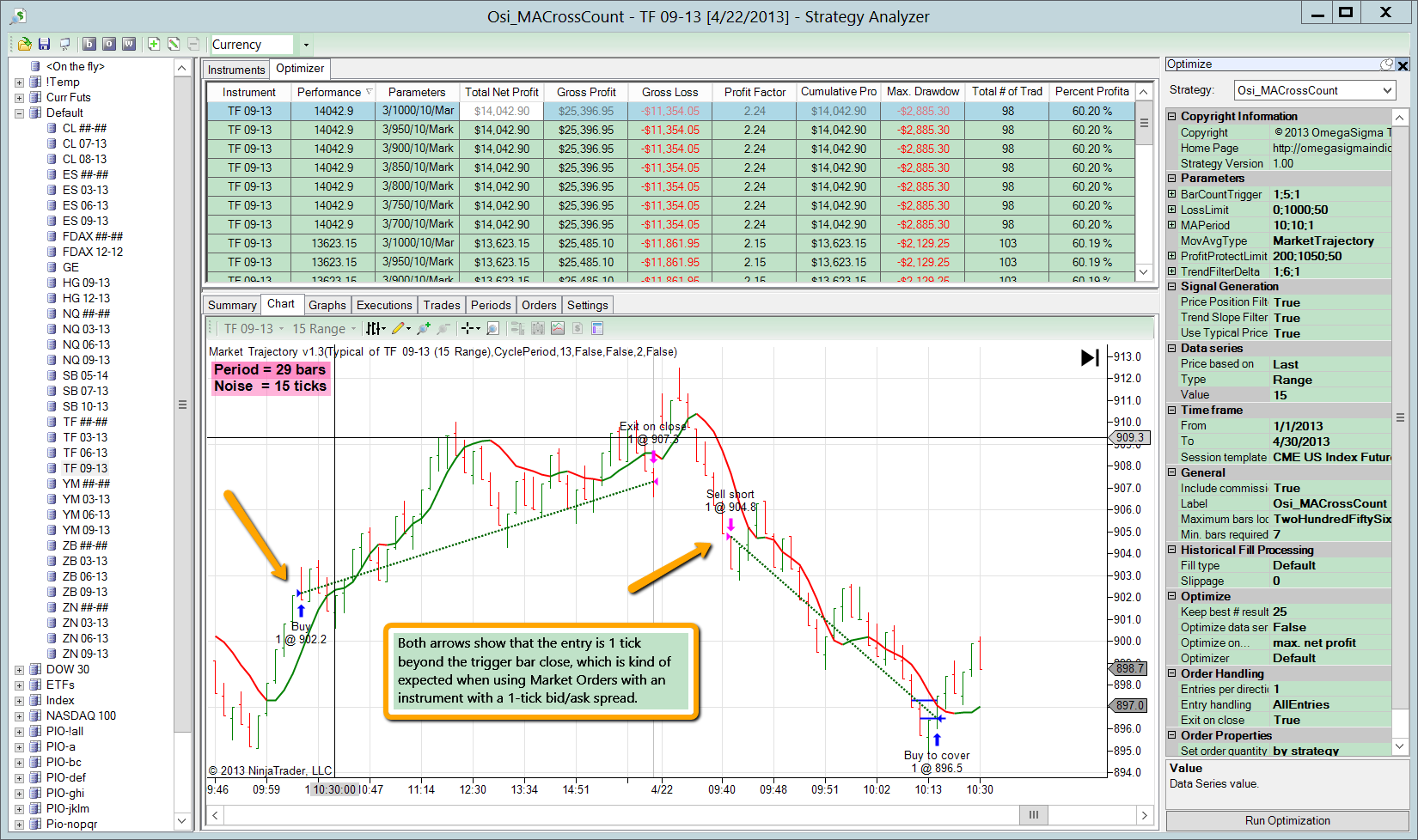Open the TF 09-13 instrument dropdown on chart toolbar
Image resolution: width=1418 pixels, height=840 pixels.
pyautogui.click(x=254, y=328)
